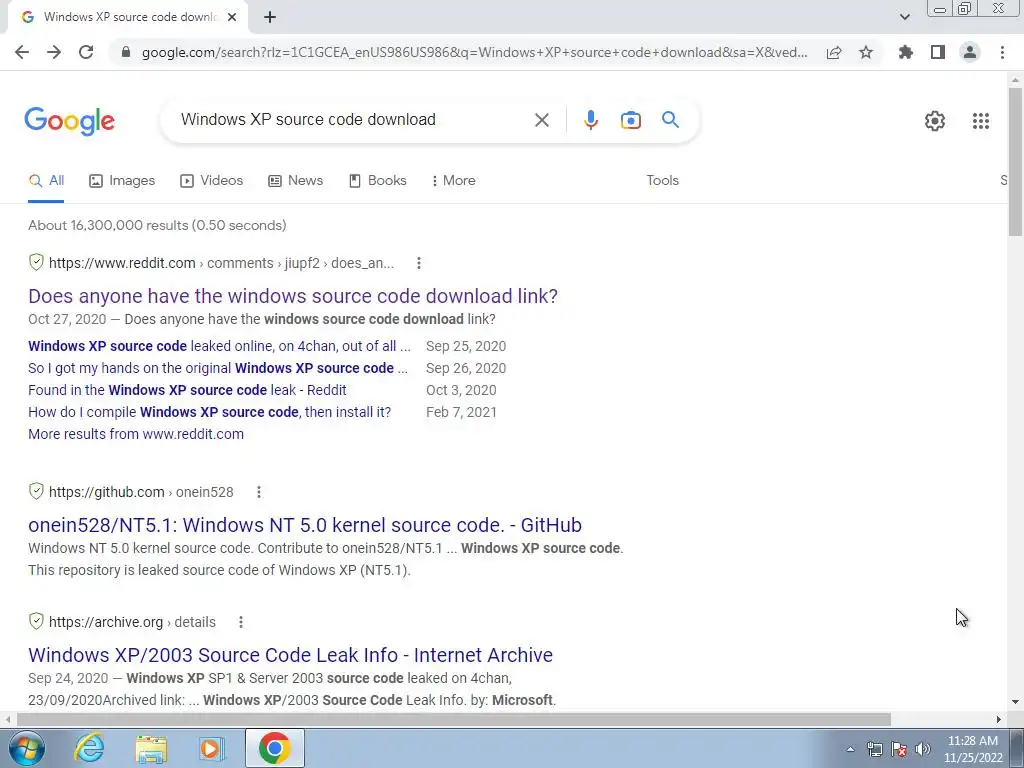
Task: Click the address bar URL
Action: [x=475, y=52]
